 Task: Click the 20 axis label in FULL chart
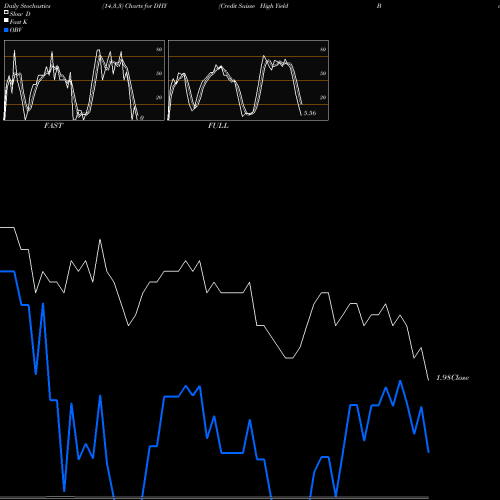[x=323, y=97]
